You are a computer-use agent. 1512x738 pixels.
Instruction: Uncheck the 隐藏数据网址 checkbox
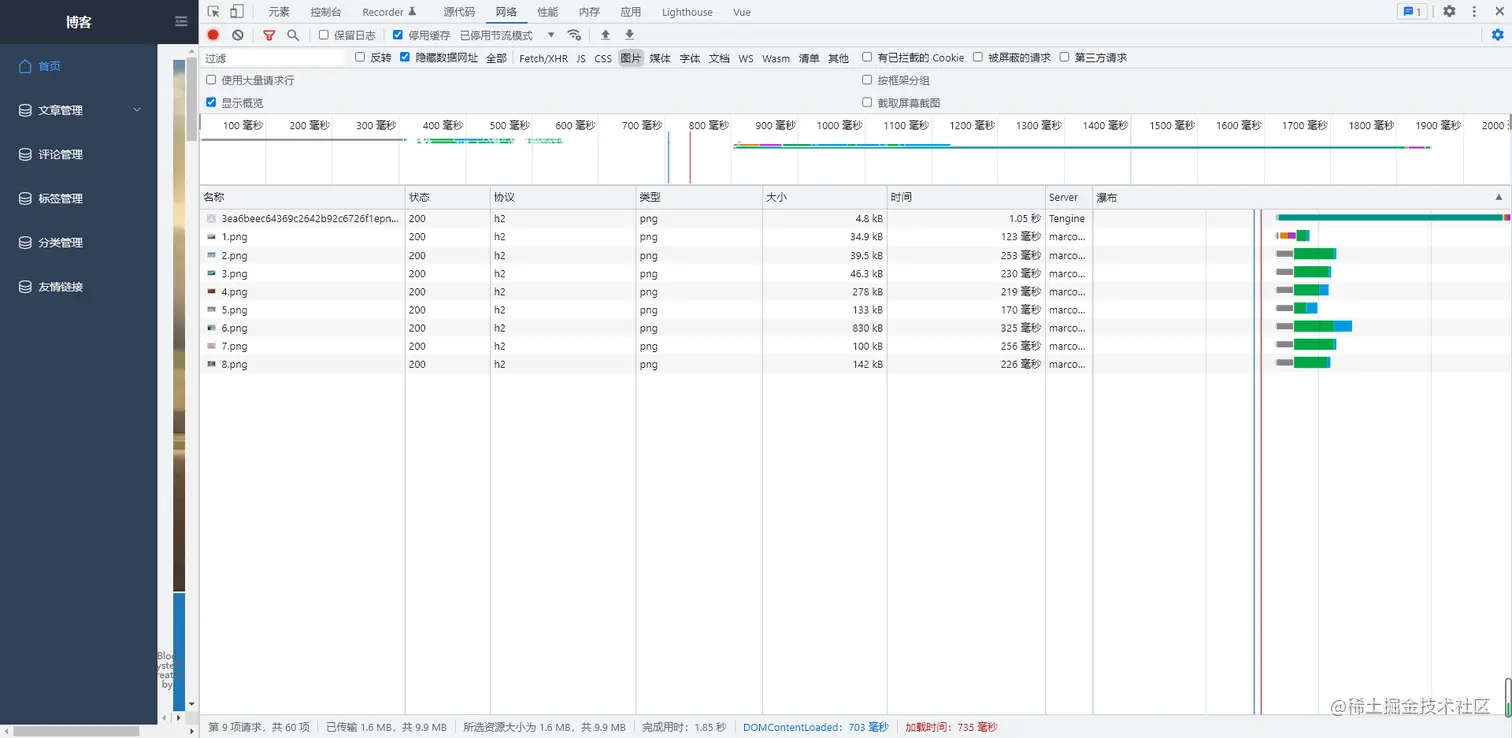click(405, 57)
